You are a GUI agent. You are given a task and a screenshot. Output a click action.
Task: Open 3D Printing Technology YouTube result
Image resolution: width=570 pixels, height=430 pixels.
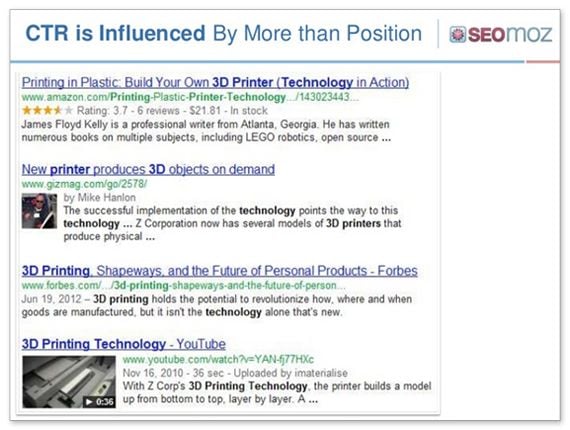coord(124,344)
